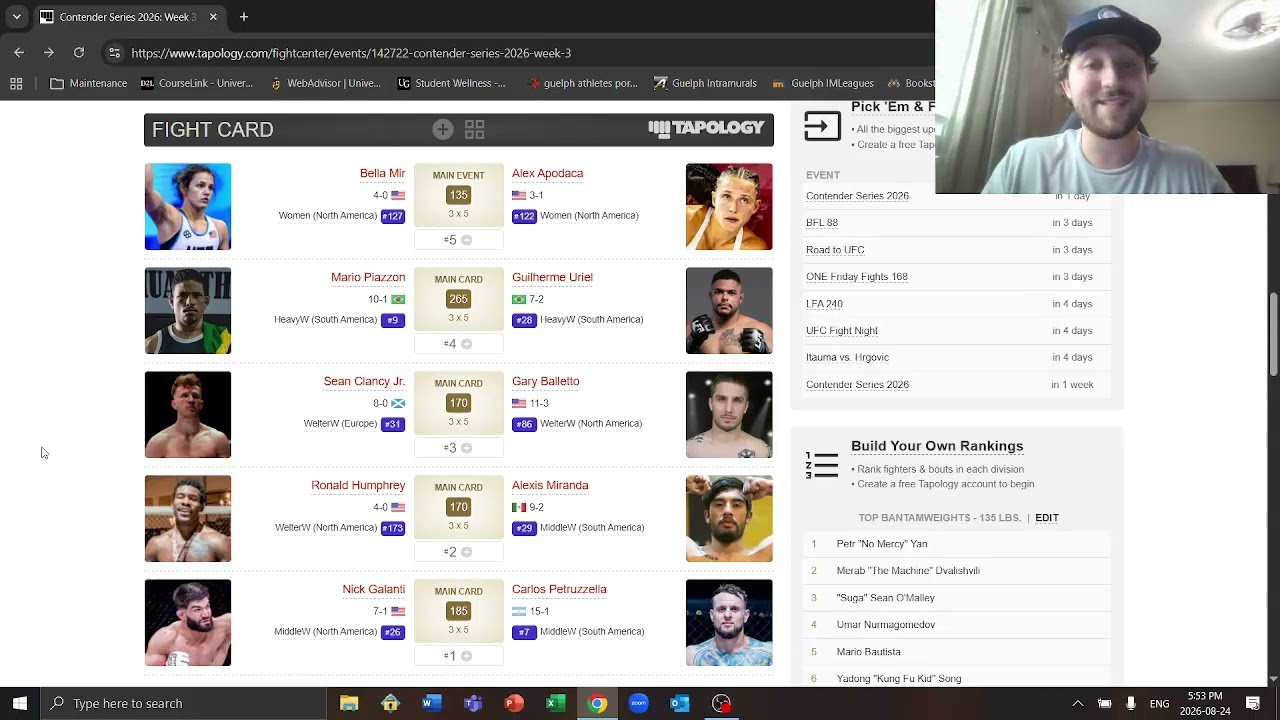Open Alexis Miranda fighter profile link
The width and height of the screenshot is (1280, 720).
point(550,485)
